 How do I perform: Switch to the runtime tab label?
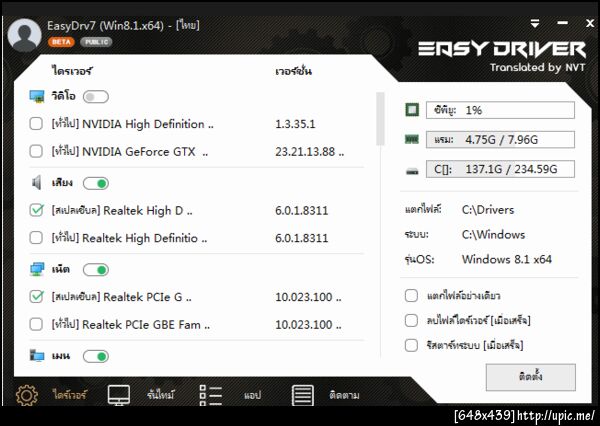point(161,395)
